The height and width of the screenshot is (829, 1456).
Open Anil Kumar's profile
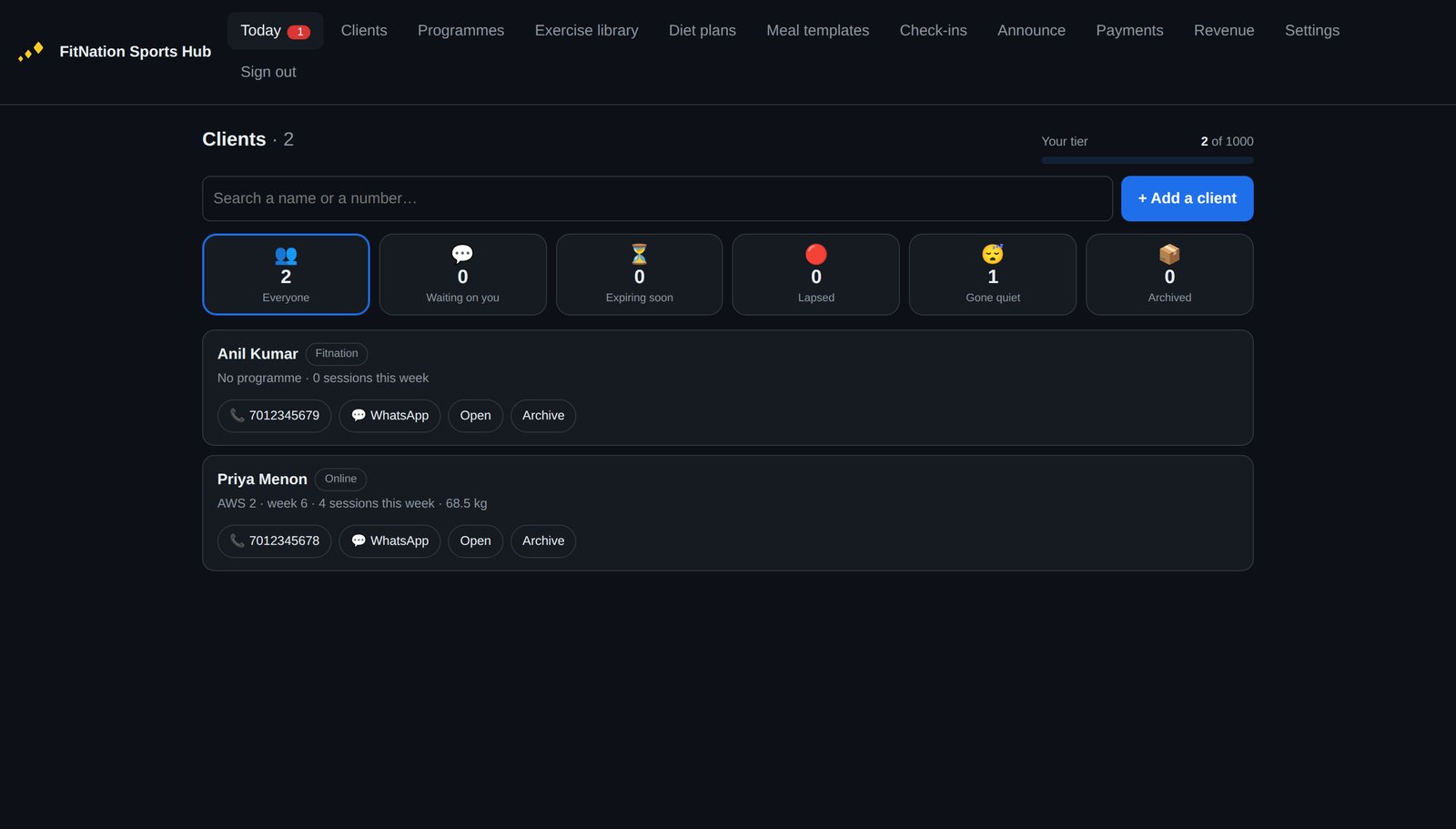point(475,416)
